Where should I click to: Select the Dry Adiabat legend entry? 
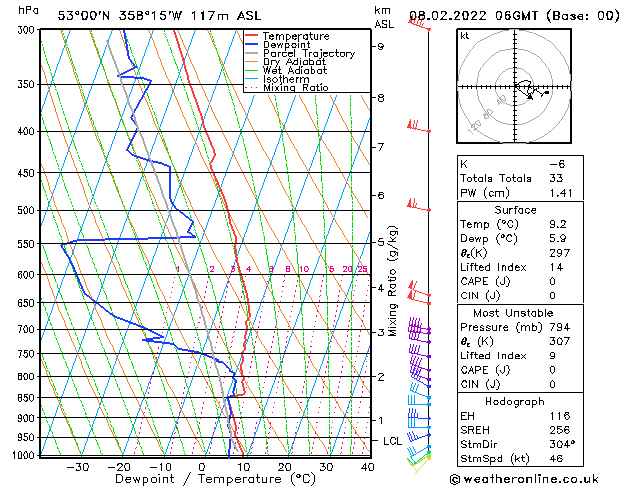point(294,62)
